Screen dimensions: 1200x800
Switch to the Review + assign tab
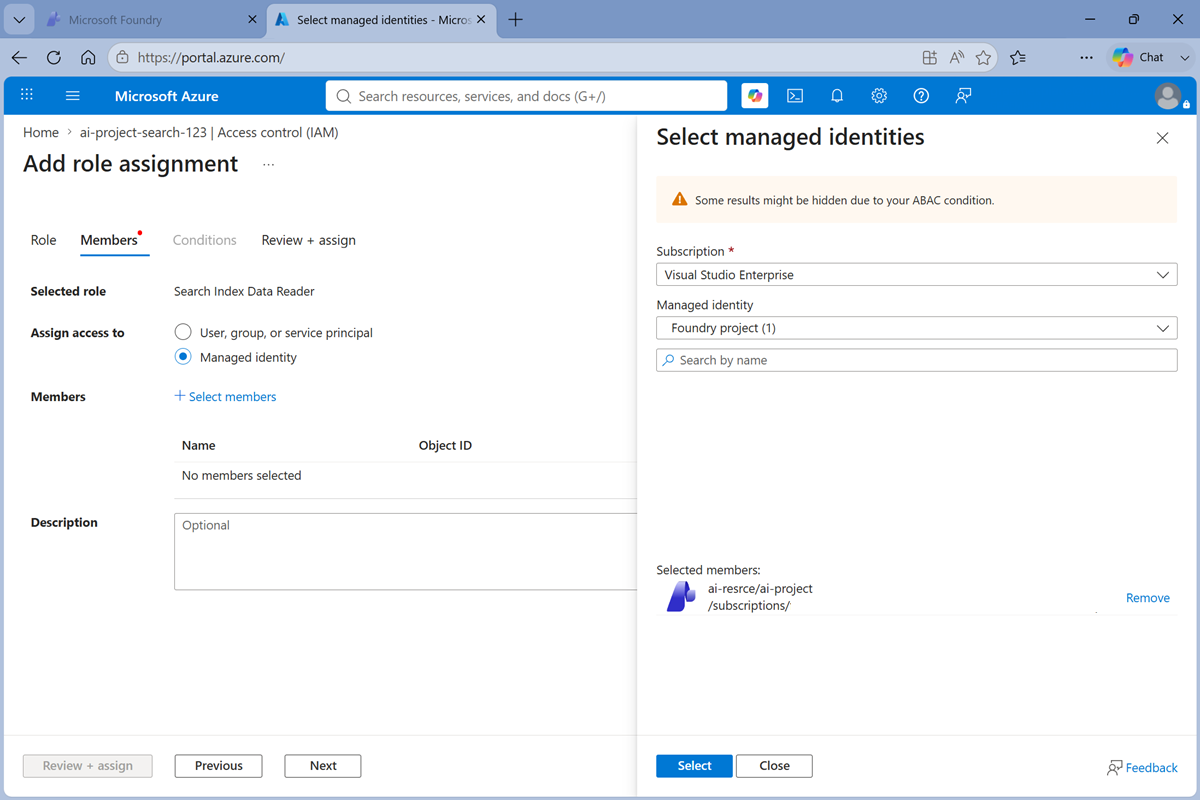pos(308,240)
